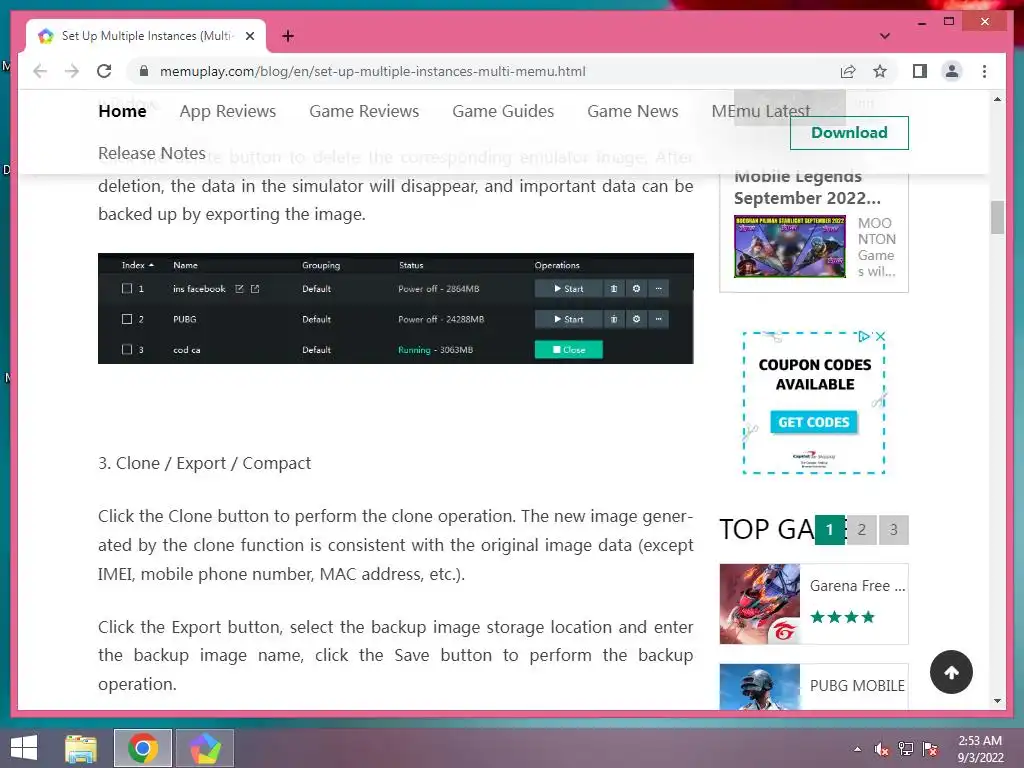The image size is (1024, 768).
Task: Close the Set Up Multiple Instances tab
Action: [249, 36]
